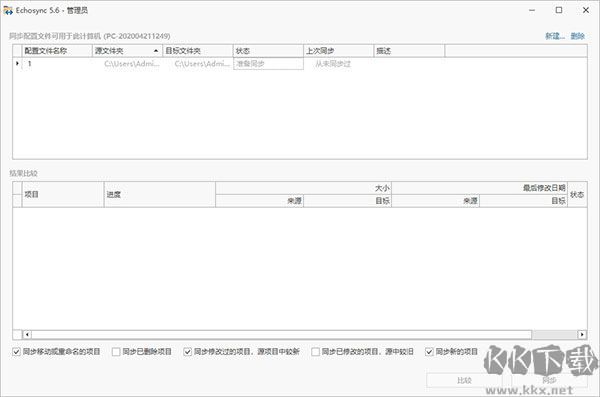
Task: Minimize the Echosync window
Action: (532, 10)
